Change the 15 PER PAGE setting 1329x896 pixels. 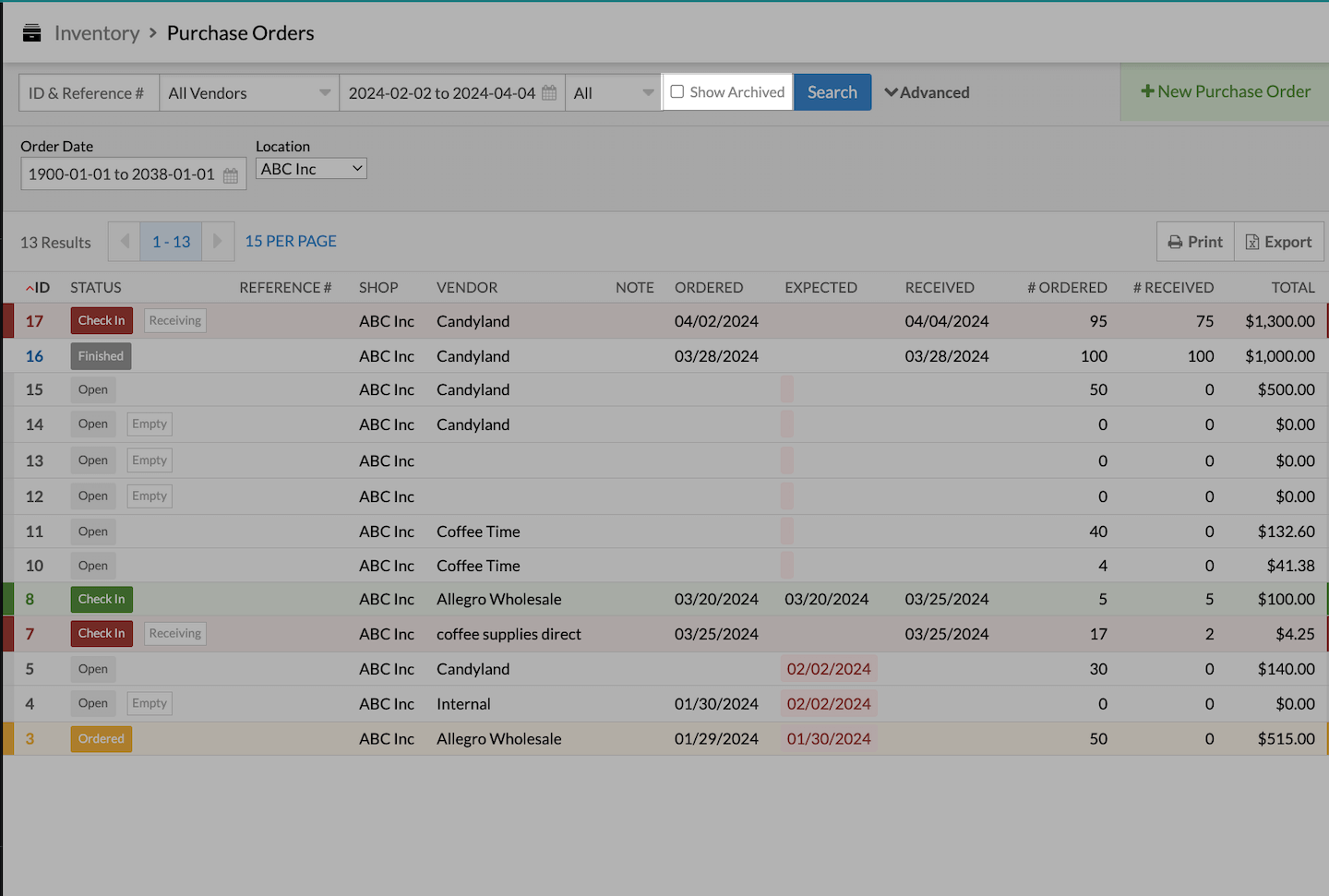(291, 242)
